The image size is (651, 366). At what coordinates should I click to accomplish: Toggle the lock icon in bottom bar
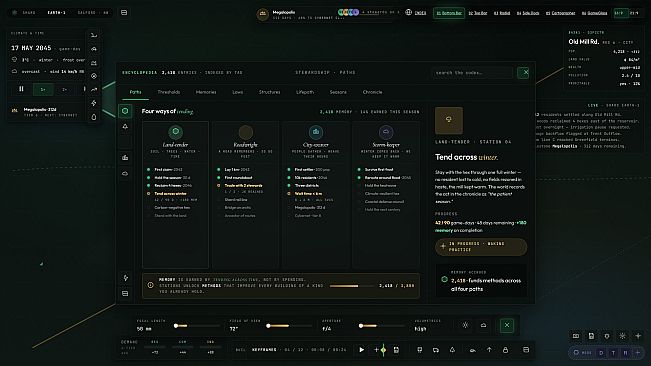505,350
